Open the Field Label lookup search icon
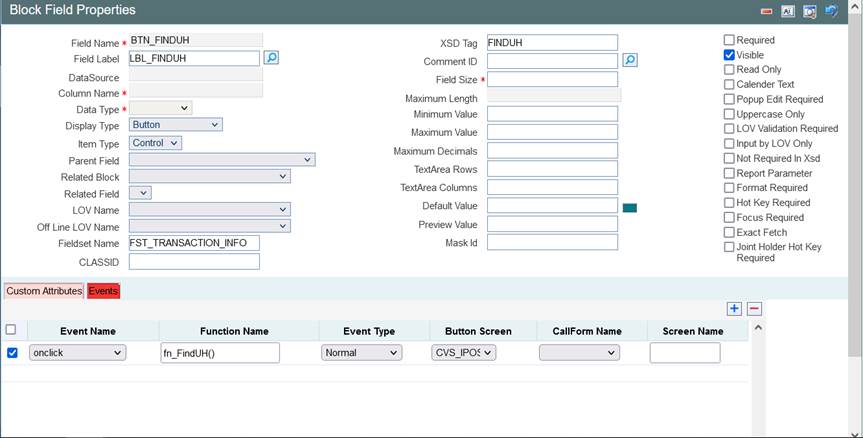The width and height of the screenshot is (863, 438). coord(271,57)
